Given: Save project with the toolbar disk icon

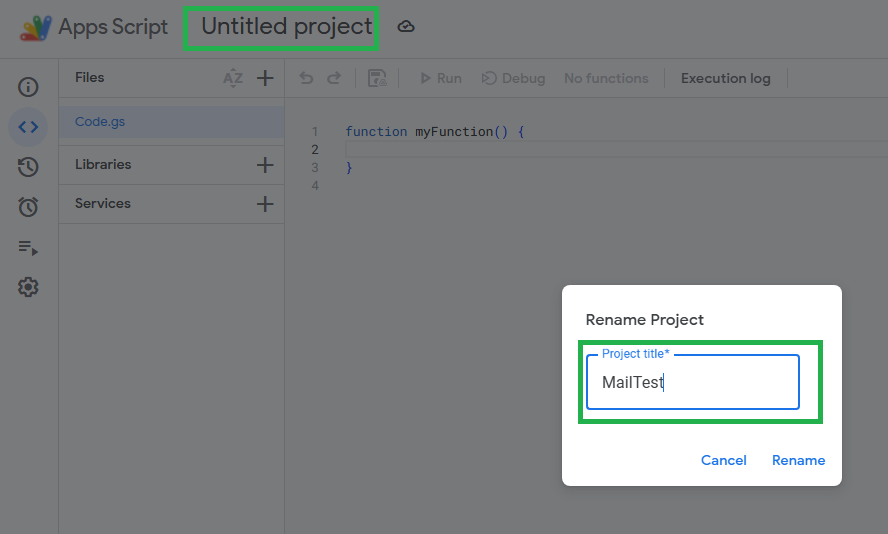Looking at the screenshot, I should [x=377, y=78].
